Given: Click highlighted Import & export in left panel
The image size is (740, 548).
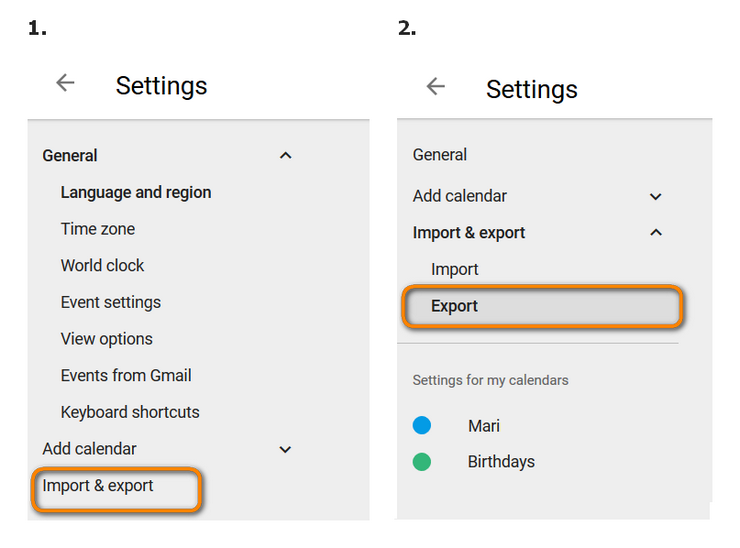Looking at the screenshot, I should (x=98, y=486).
